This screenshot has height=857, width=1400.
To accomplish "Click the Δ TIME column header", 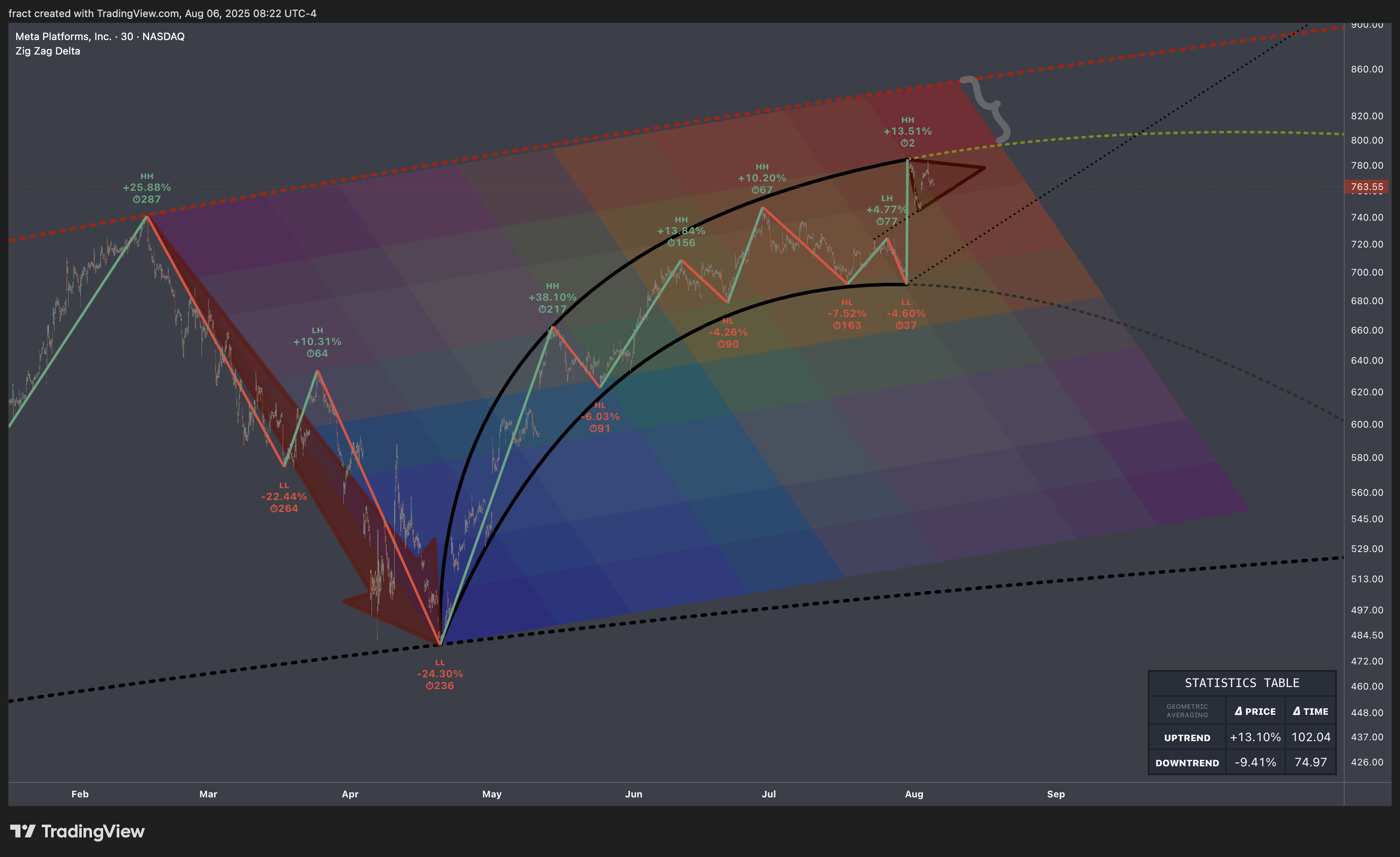I will [1310, 711].
